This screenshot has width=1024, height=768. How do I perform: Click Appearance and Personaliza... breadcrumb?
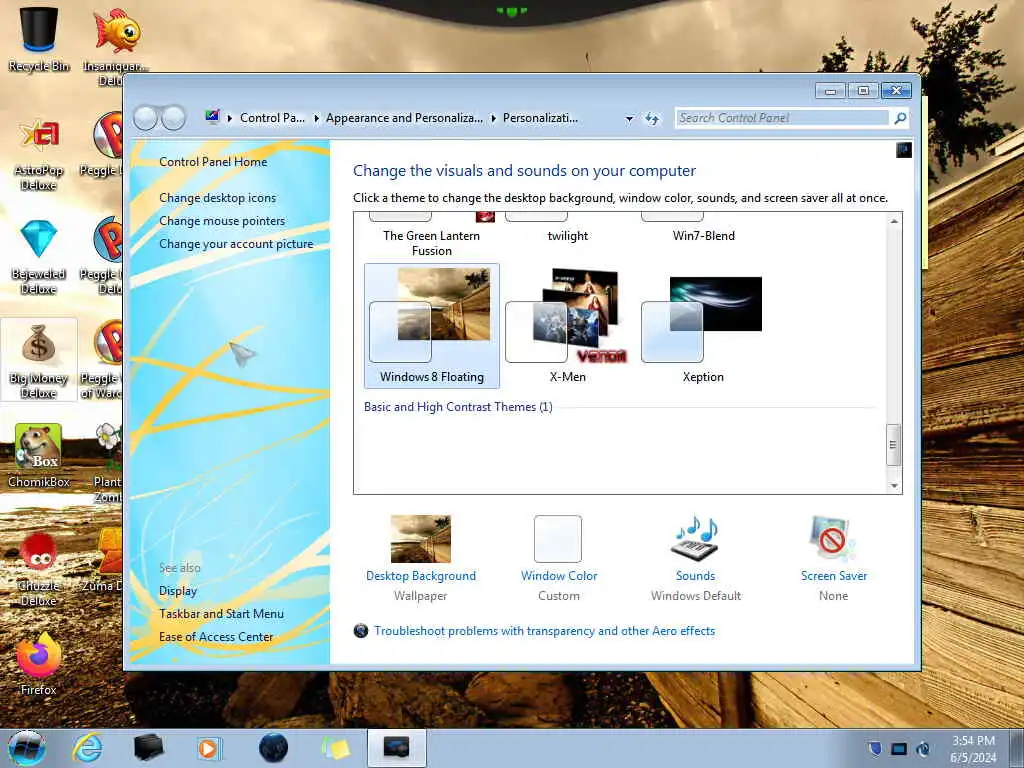coord(404,118)
